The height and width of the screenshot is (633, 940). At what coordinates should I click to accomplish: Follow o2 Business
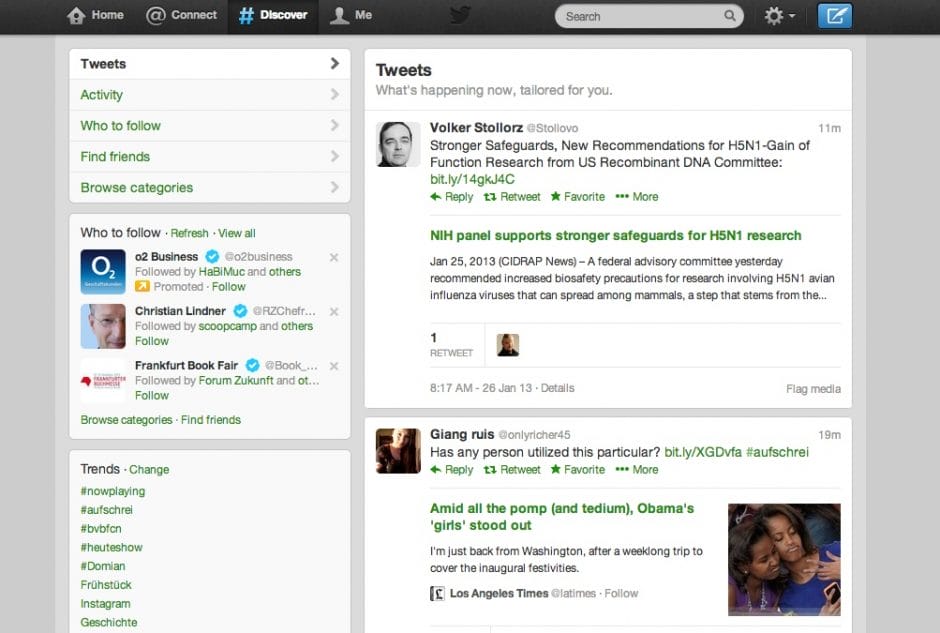click(228, 286)
